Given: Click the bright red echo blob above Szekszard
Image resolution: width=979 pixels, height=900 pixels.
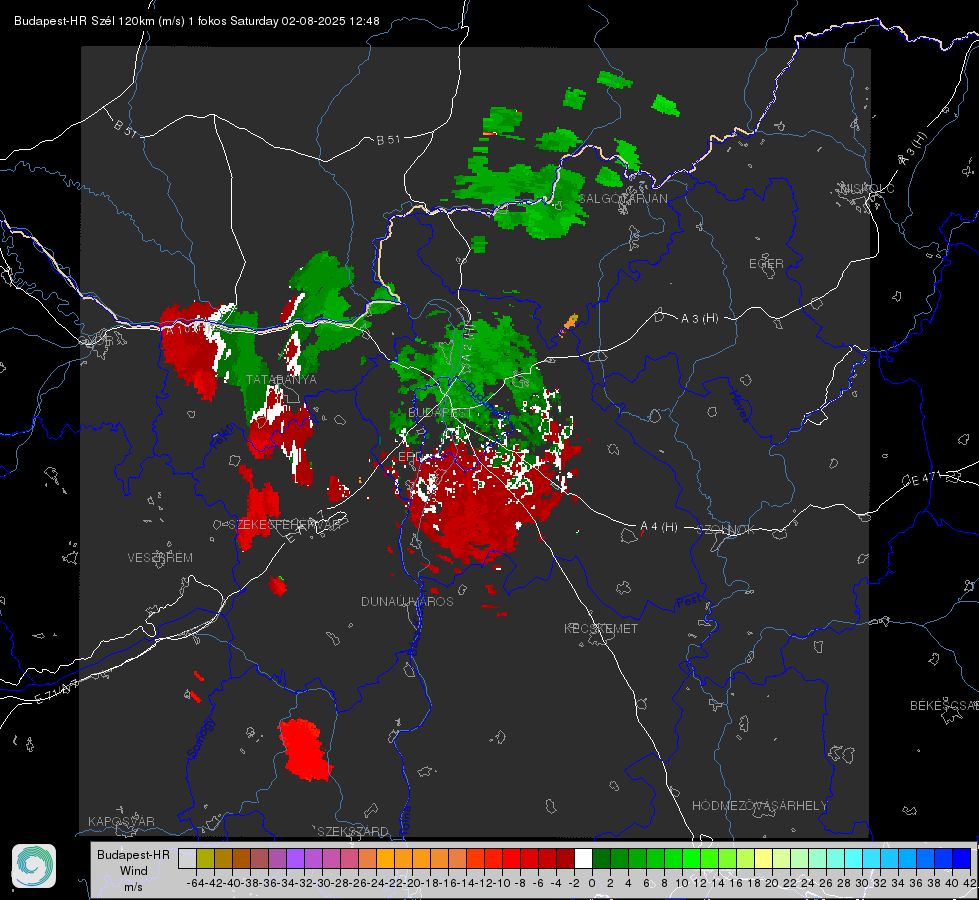Looking at the screenshot, I should tap(305, 749).
